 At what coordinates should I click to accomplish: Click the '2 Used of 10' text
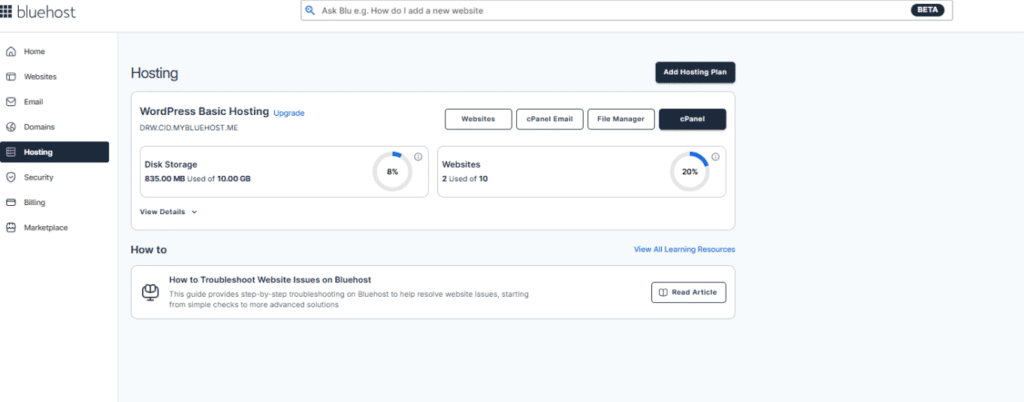[x=465, y=178]
